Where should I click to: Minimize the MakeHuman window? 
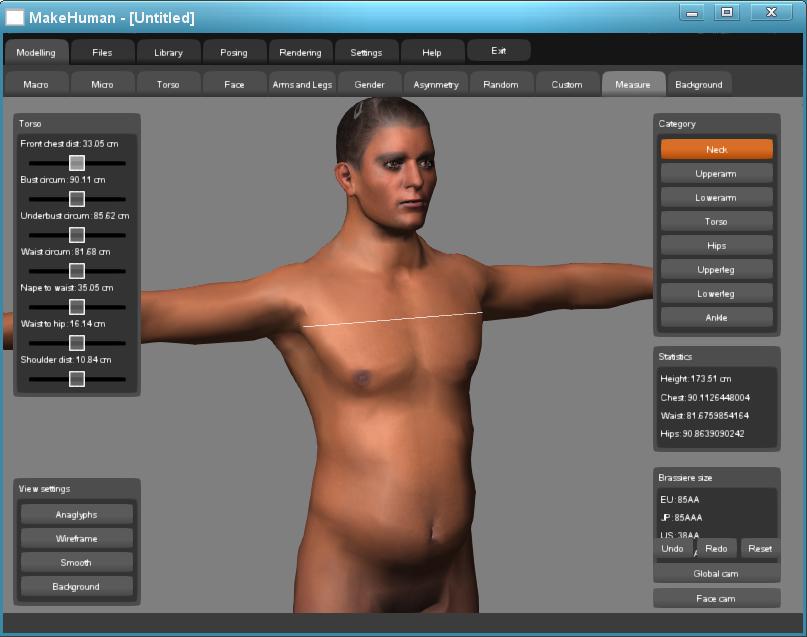[x=692, y=13]
